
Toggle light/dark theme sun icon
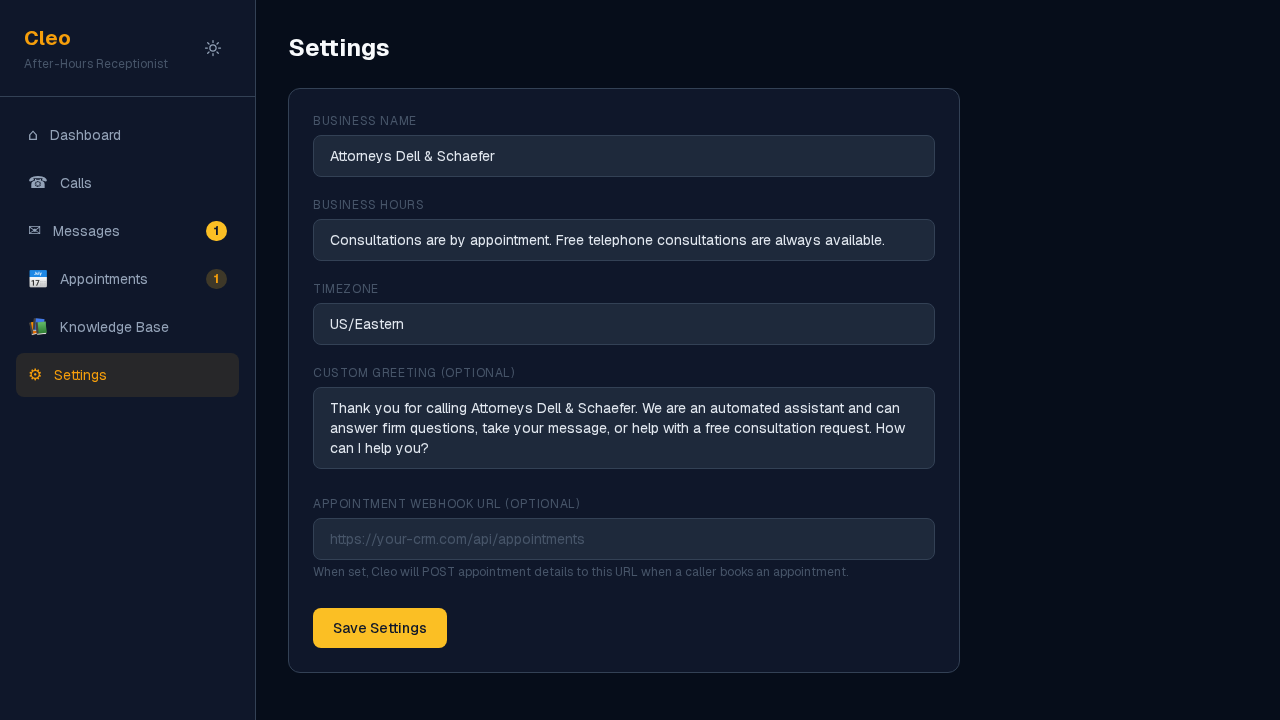click(213, 48)
